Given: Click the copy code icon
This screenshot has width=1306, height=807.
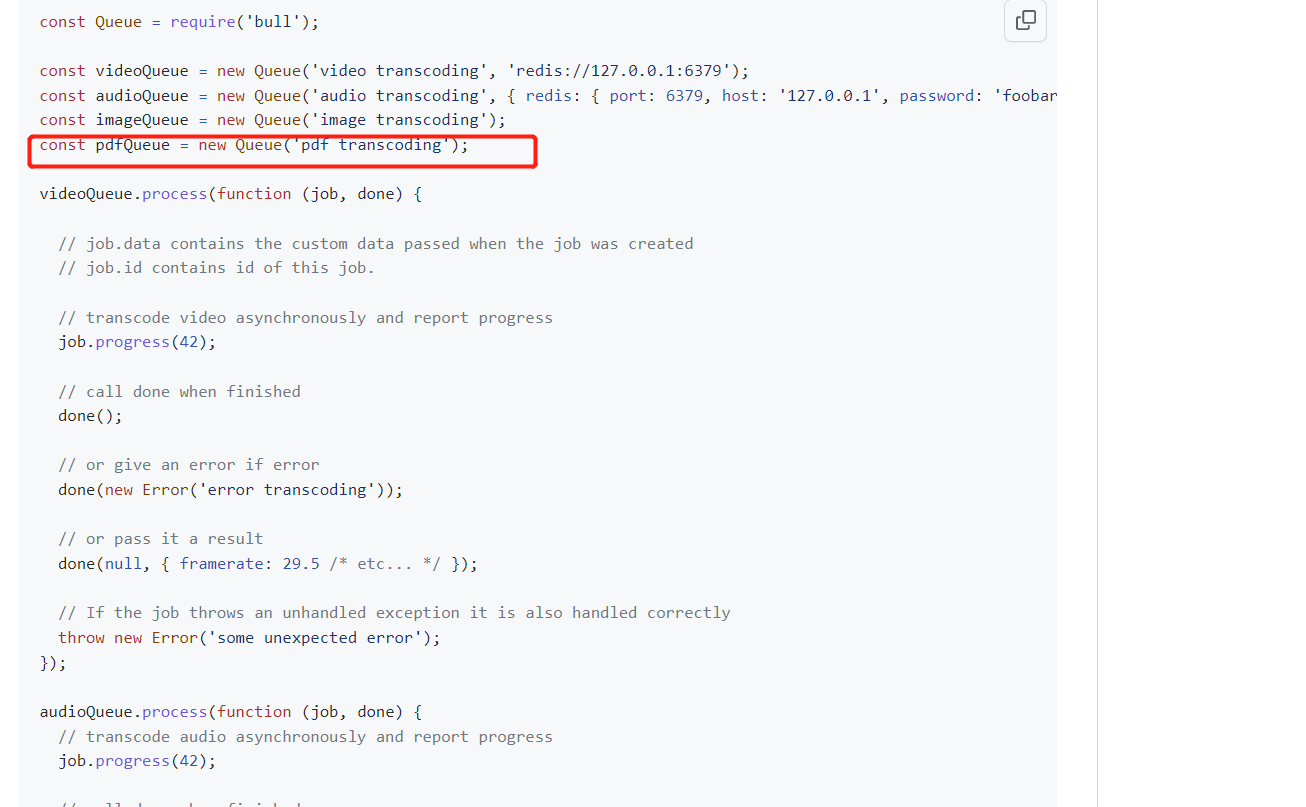Looking at the screenshot, I should click(1025, 20).
